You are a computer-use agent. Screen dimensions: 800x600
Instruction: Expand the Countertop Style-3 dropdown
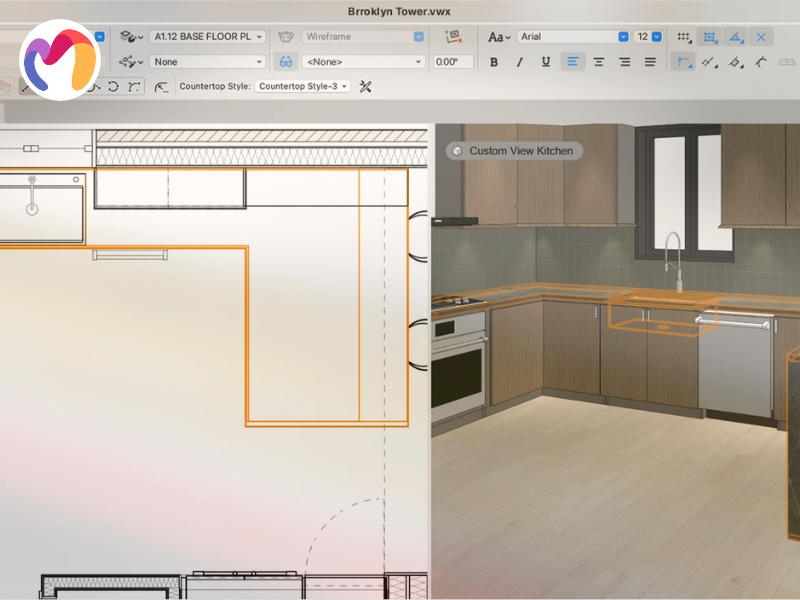pyautogui.click(x=302, y=87)
